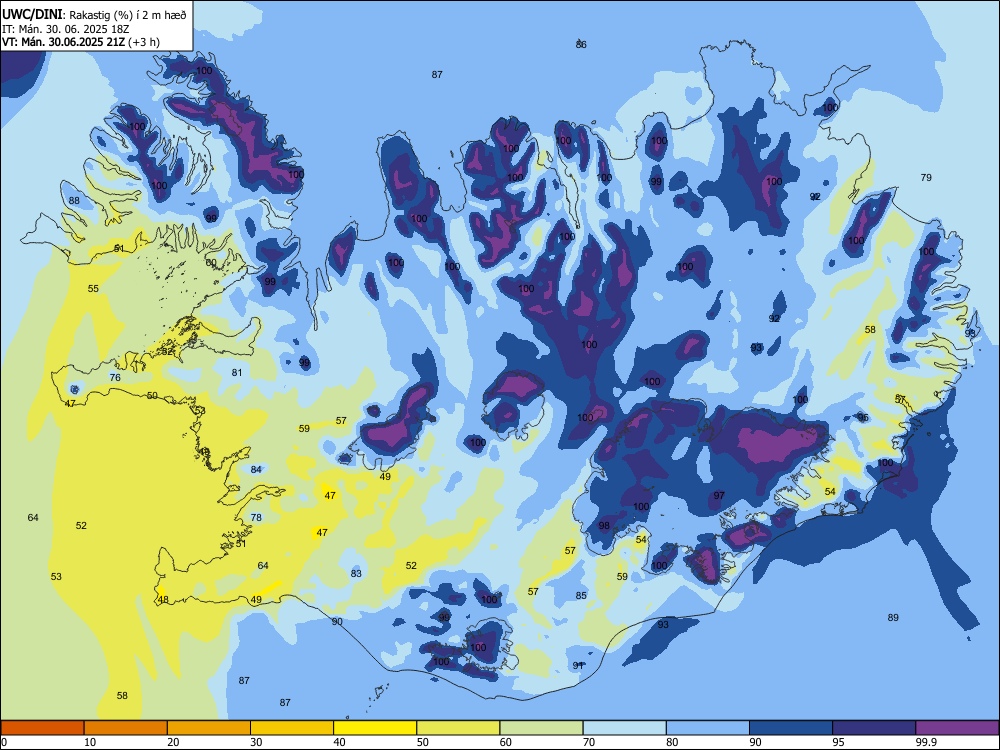This screenshot has width=1000, height=750.
Task: Click the legend scale label 99.9
Action: tap(926, 742)
